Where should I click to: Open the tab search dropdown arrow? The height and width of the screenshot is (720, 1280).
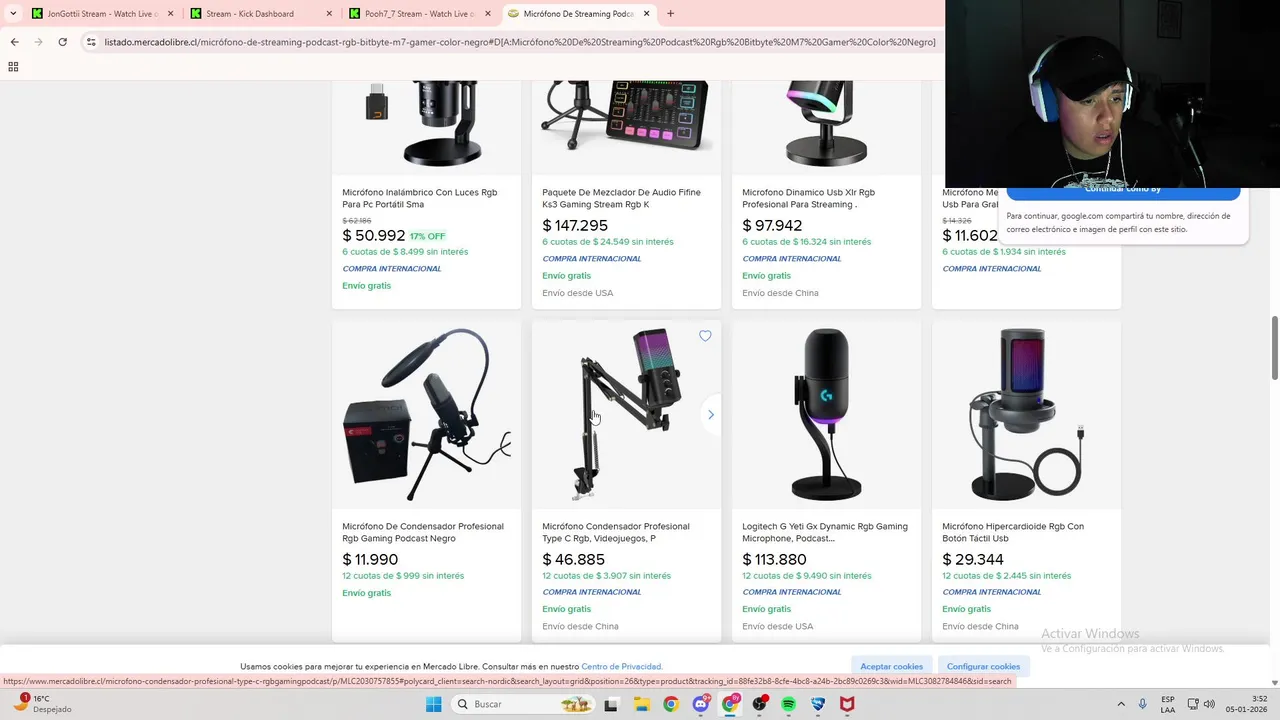click(12, 14)
